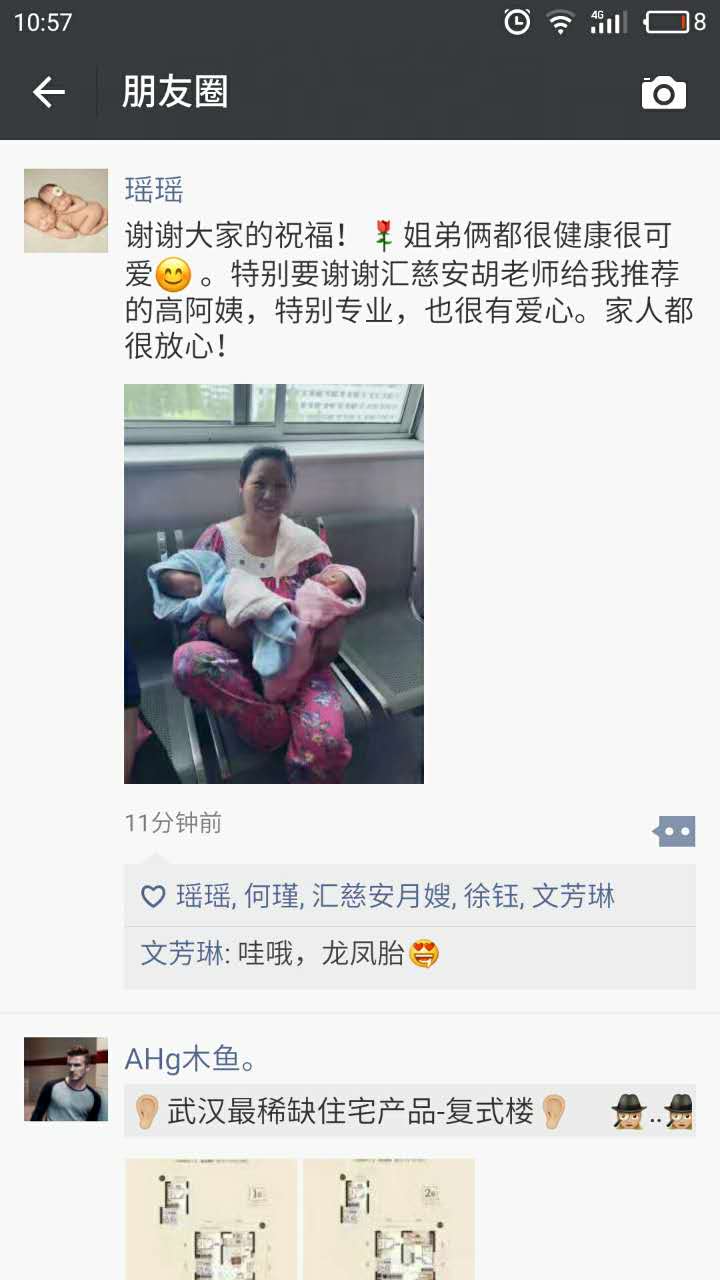Open the comment/like popup button

coord(674,830)
